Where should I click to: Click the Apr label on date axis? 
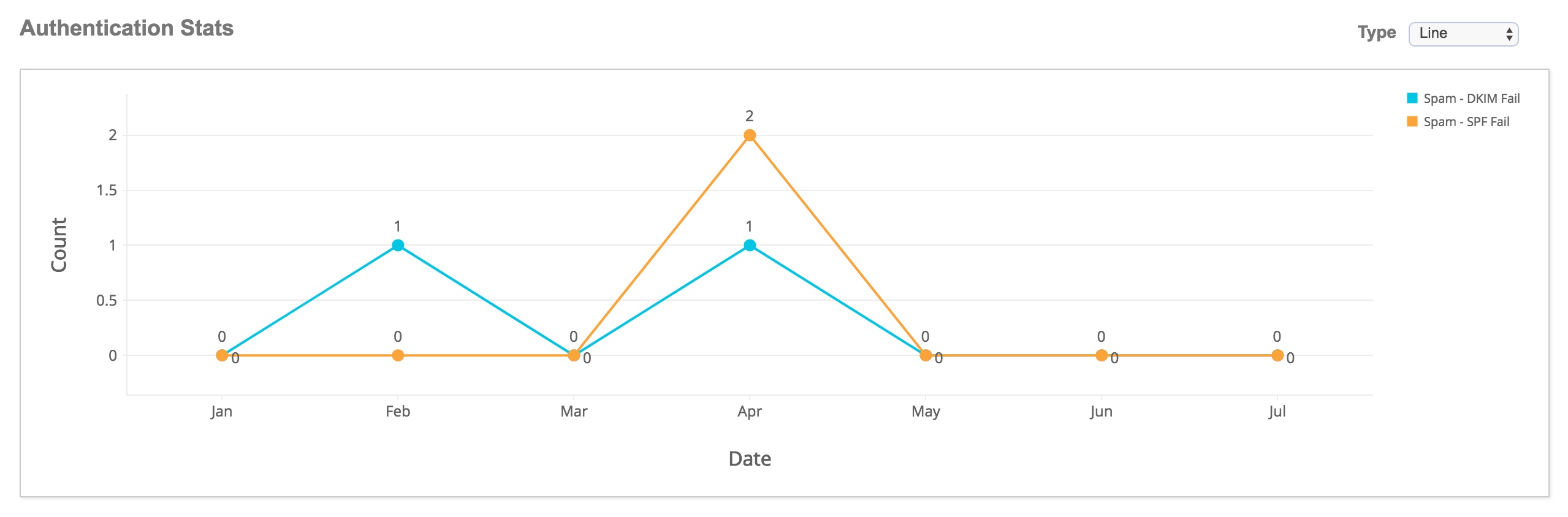point(749,412)
